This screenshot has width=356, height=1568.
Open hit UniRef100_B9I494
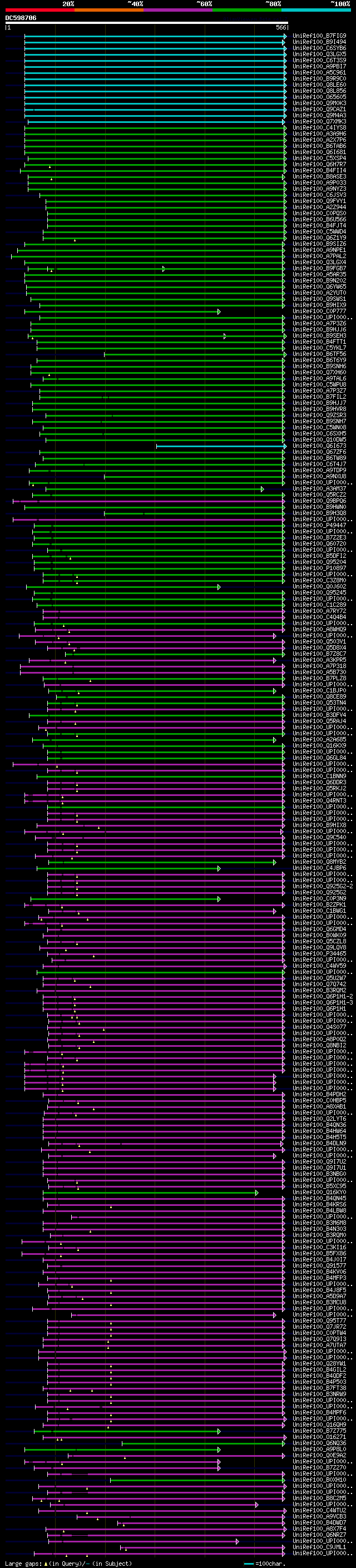(319, 43)
